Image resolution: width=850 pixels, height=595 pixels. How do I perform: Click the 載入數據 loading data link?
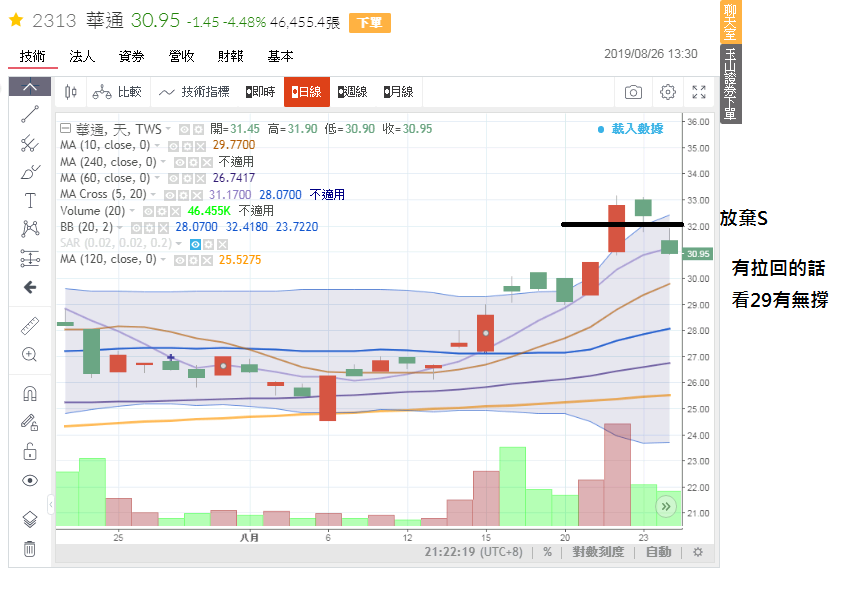point(637,129)
